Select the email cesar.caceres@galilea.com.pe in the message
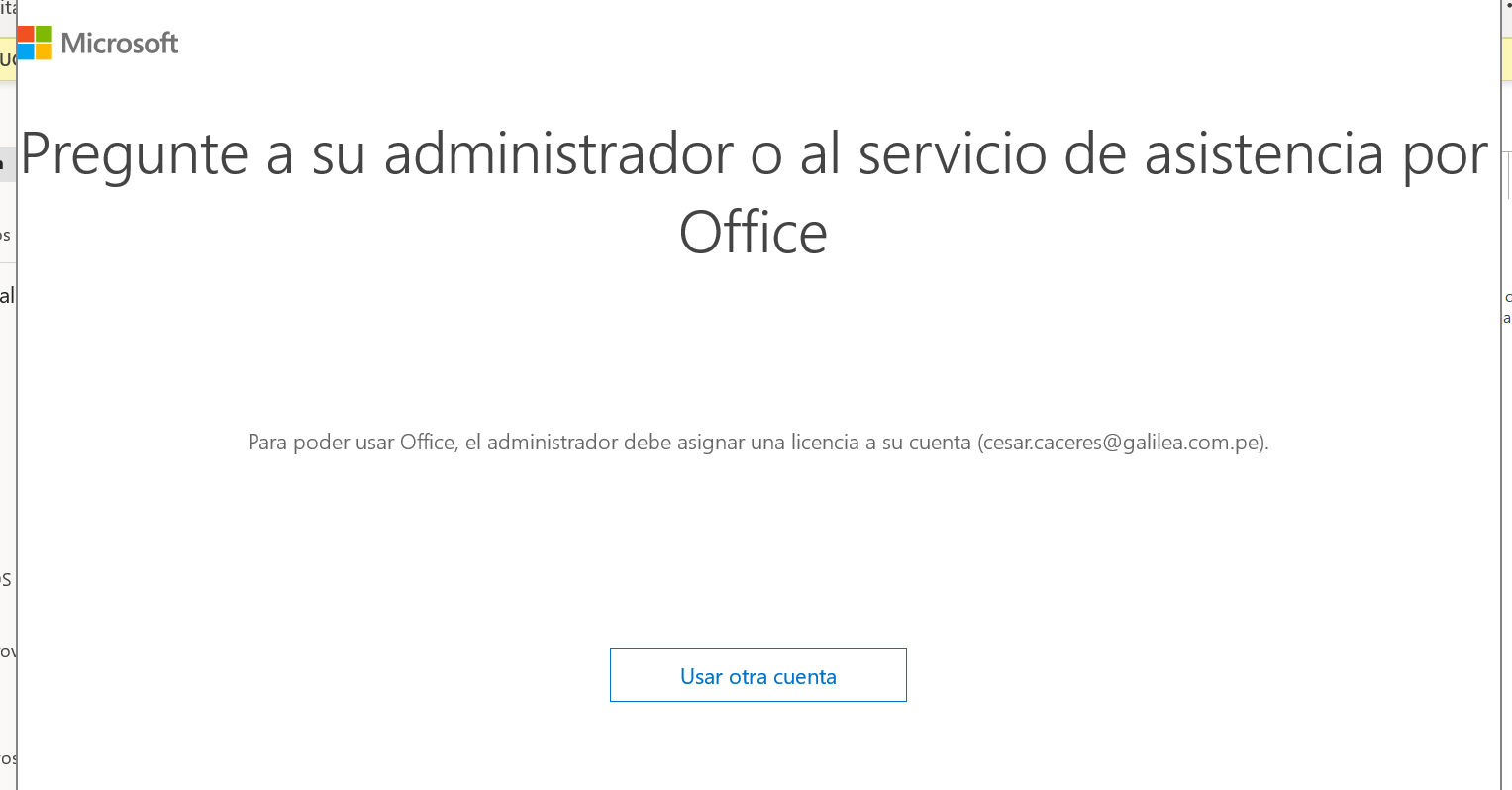The image size is (1512, 790). pos(1122,443)
